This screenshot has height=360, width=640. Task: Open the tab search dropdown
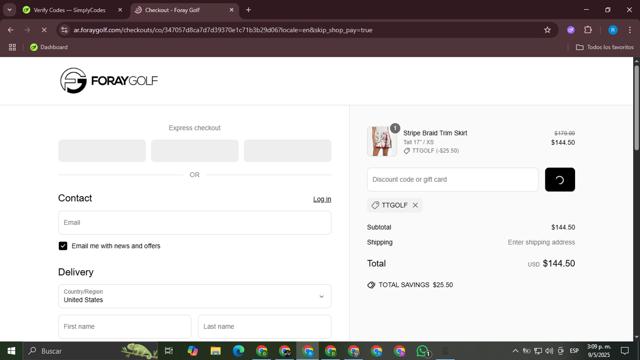[9, 10]
